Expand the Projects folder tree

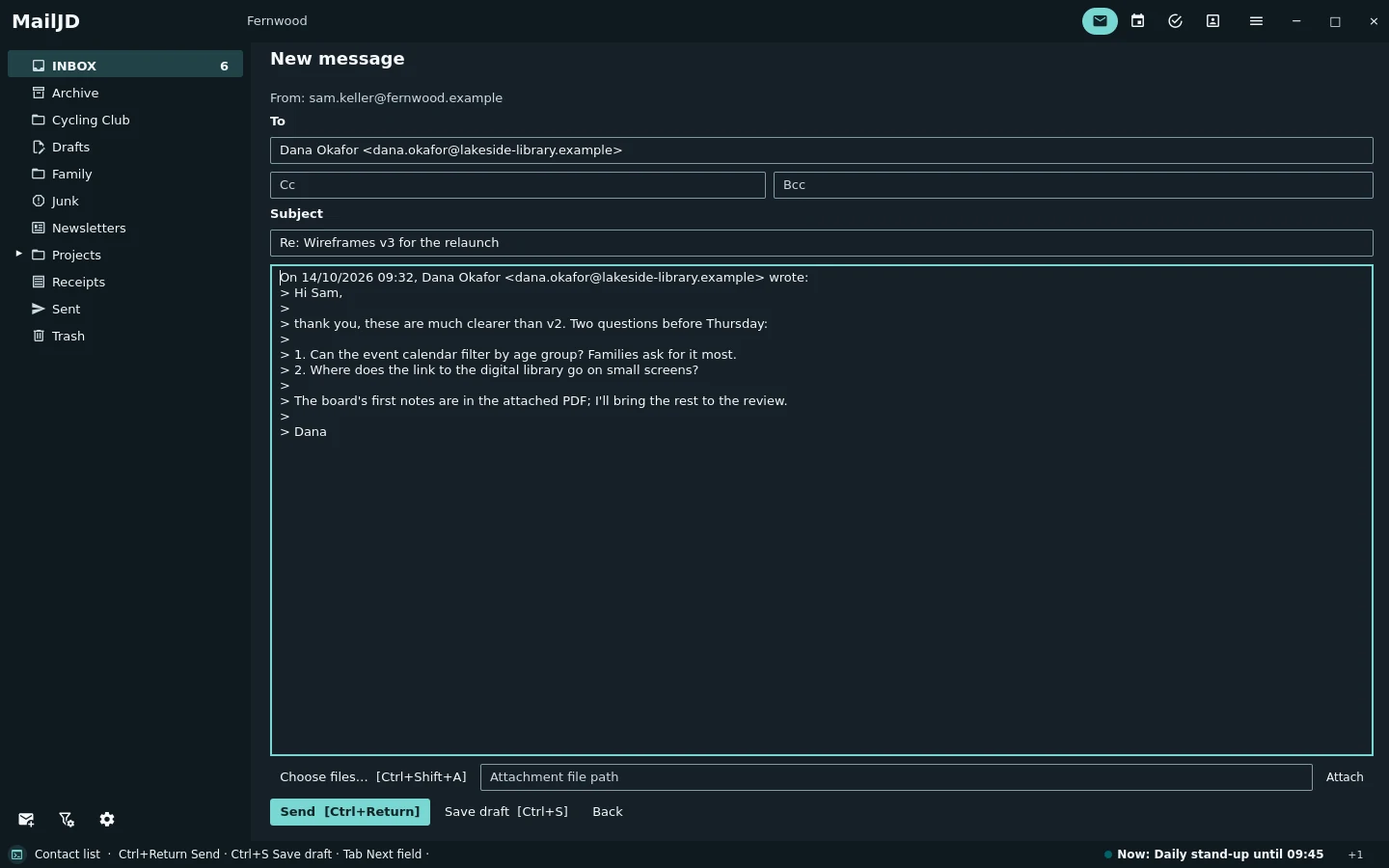pyautogui.click(x=18, y=254)
